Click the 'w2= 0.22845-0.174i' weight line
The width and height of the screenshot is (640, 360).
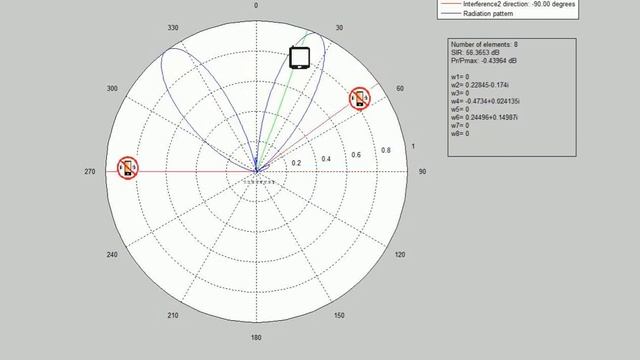coord(480,85)
